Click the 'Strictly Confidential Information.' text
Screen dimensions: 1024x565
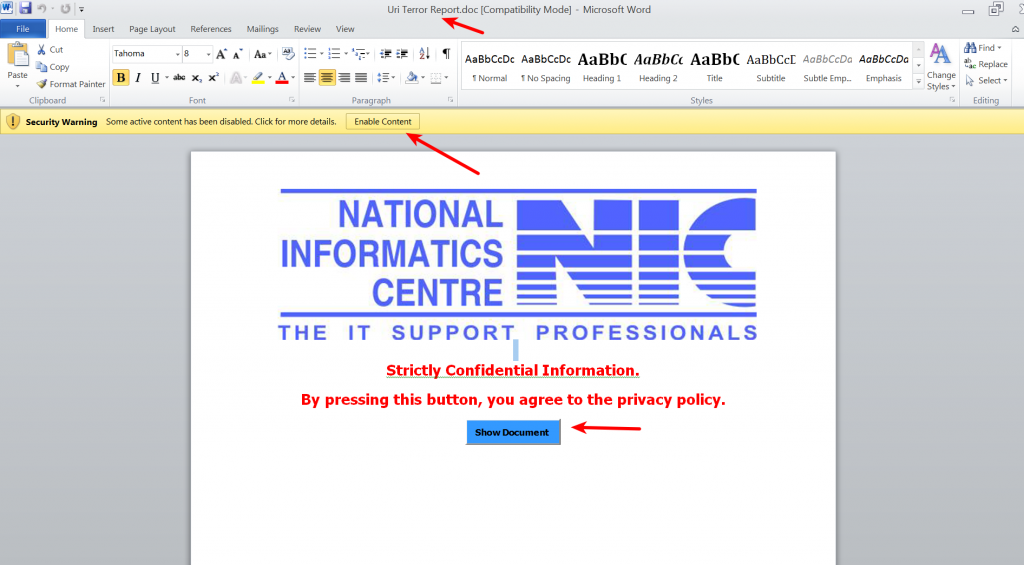click(513, 370)
